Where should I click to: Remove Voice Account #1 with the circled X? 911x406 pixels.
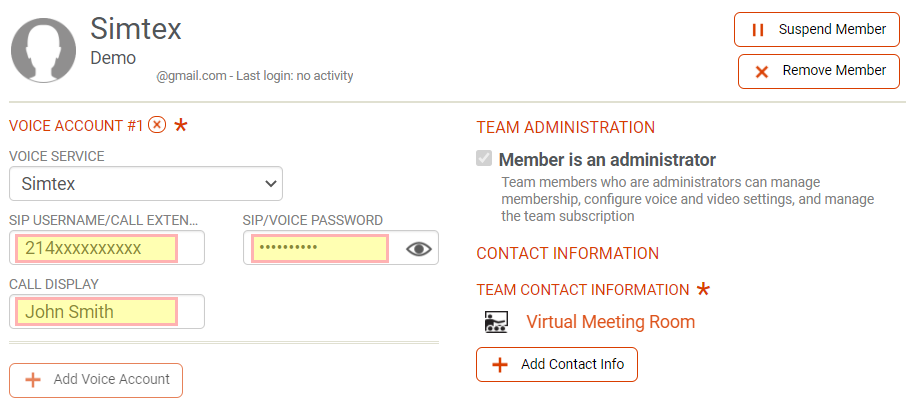coord(157,125)
